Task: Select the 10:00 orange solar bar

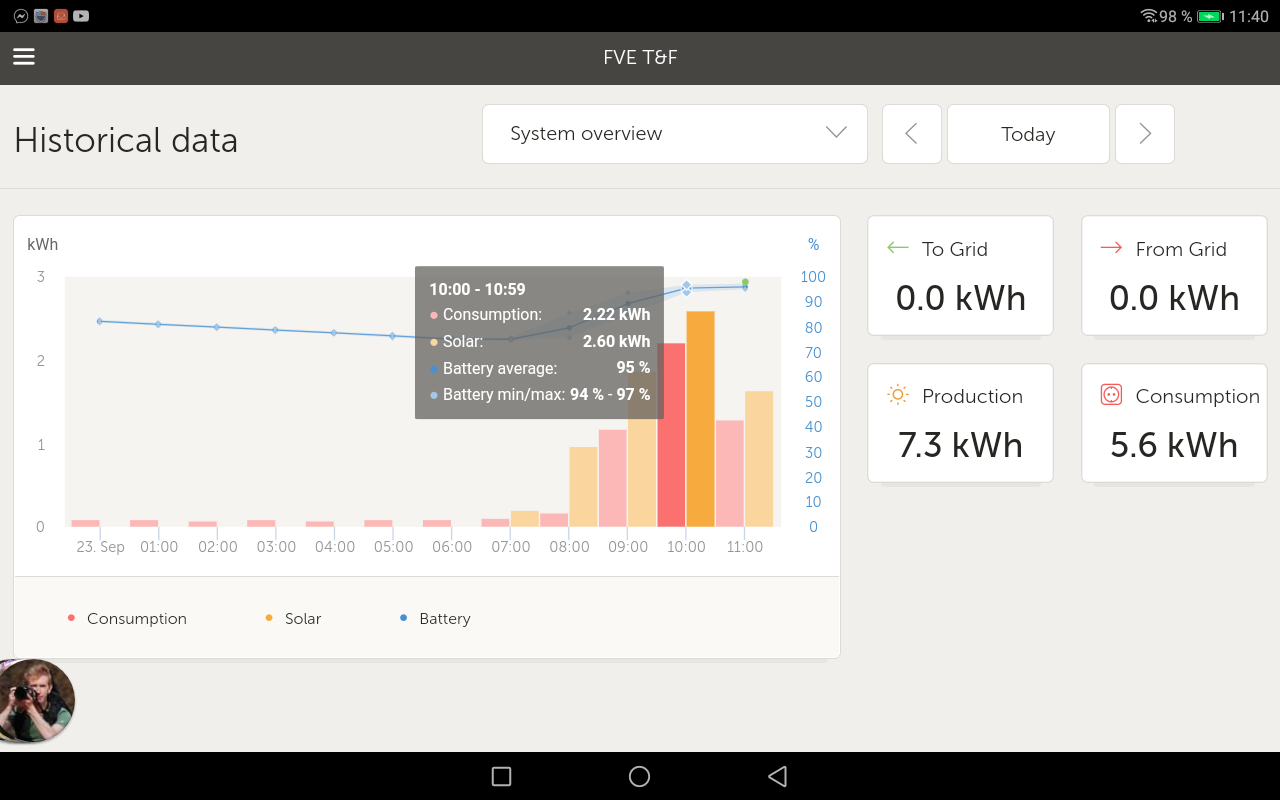Action: (700, 420)
